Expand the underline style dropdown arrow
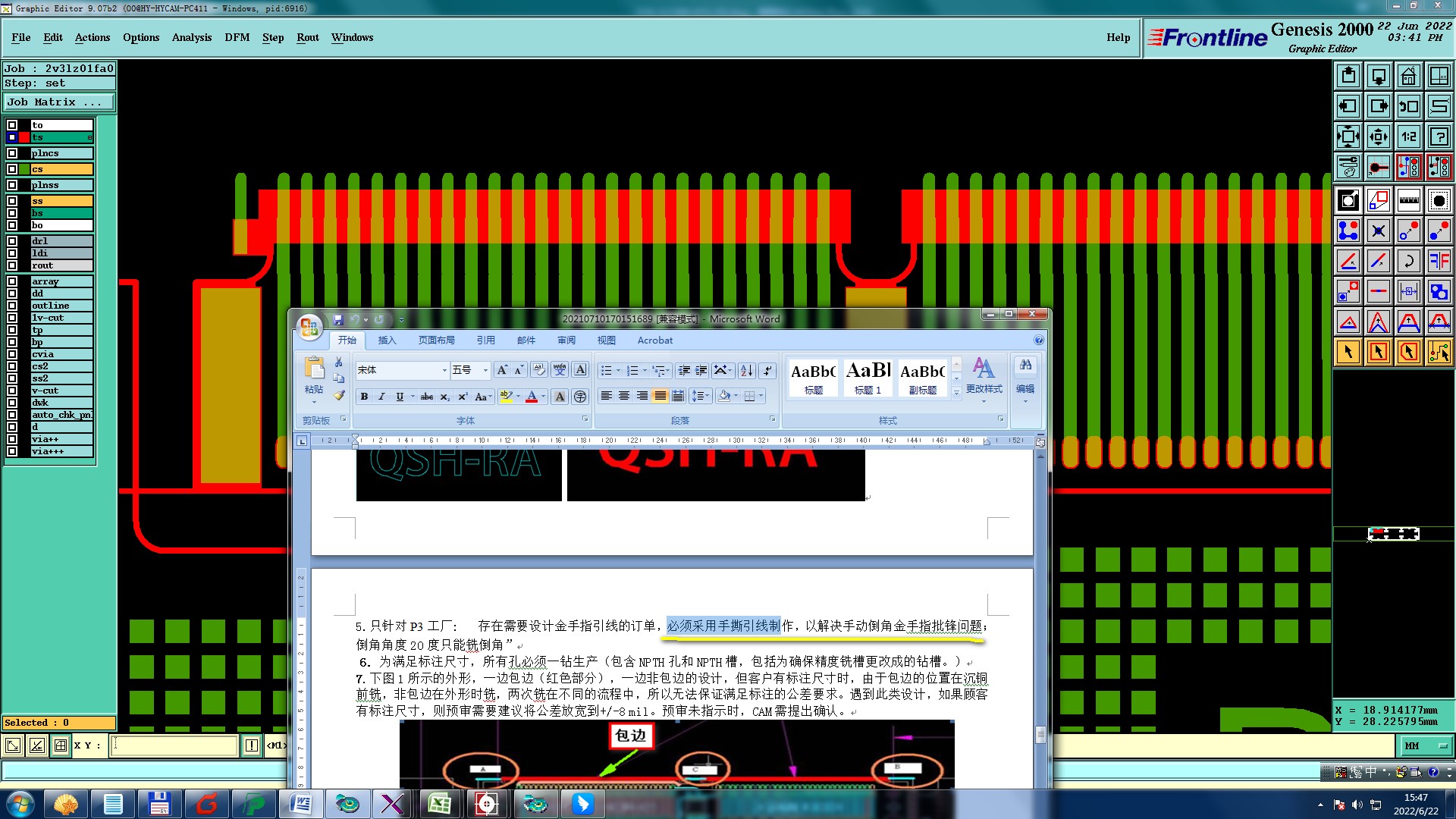 pos(413,396)
